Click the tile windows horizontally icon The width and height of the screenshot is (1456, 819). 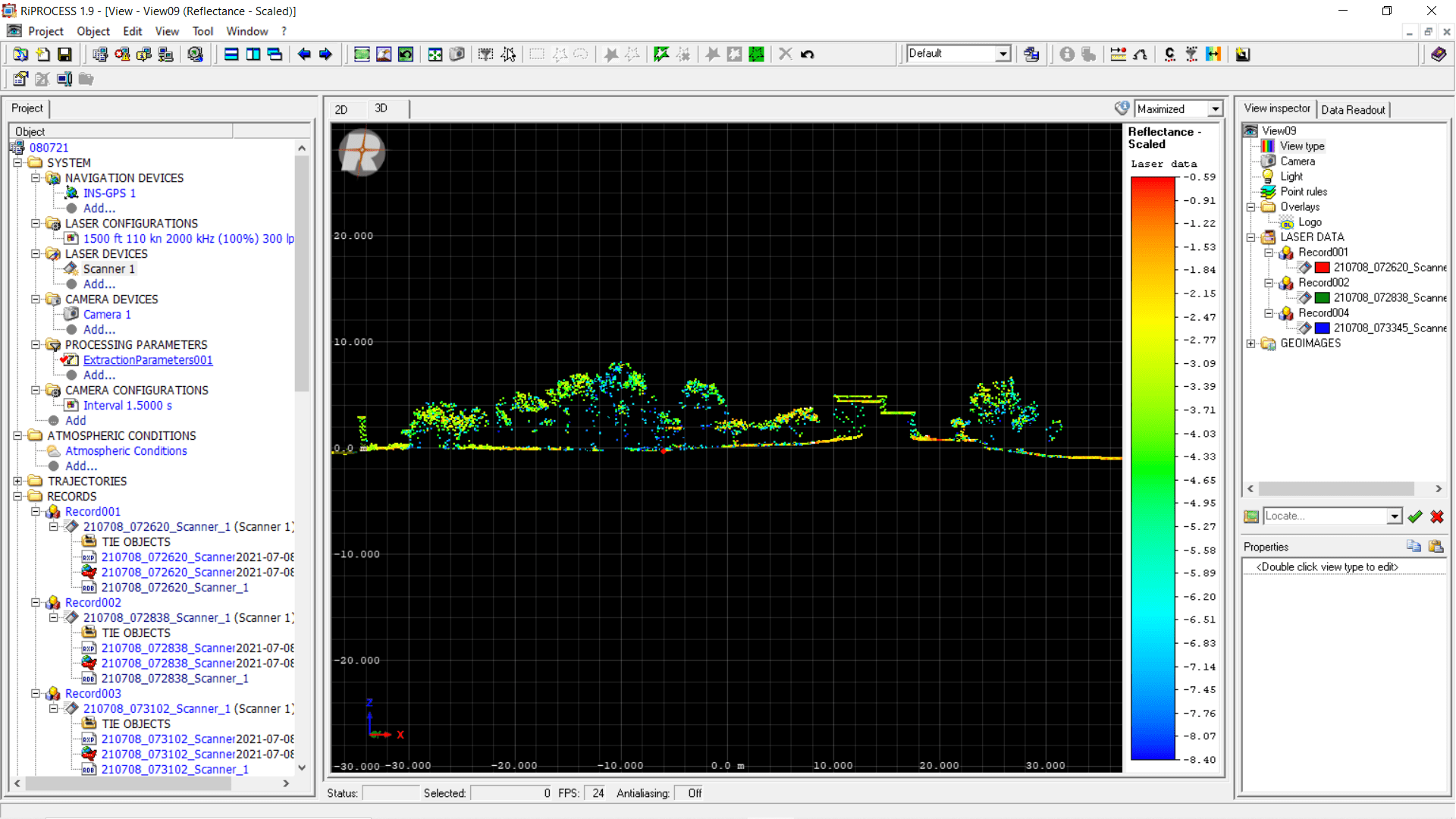coord(232,54)
